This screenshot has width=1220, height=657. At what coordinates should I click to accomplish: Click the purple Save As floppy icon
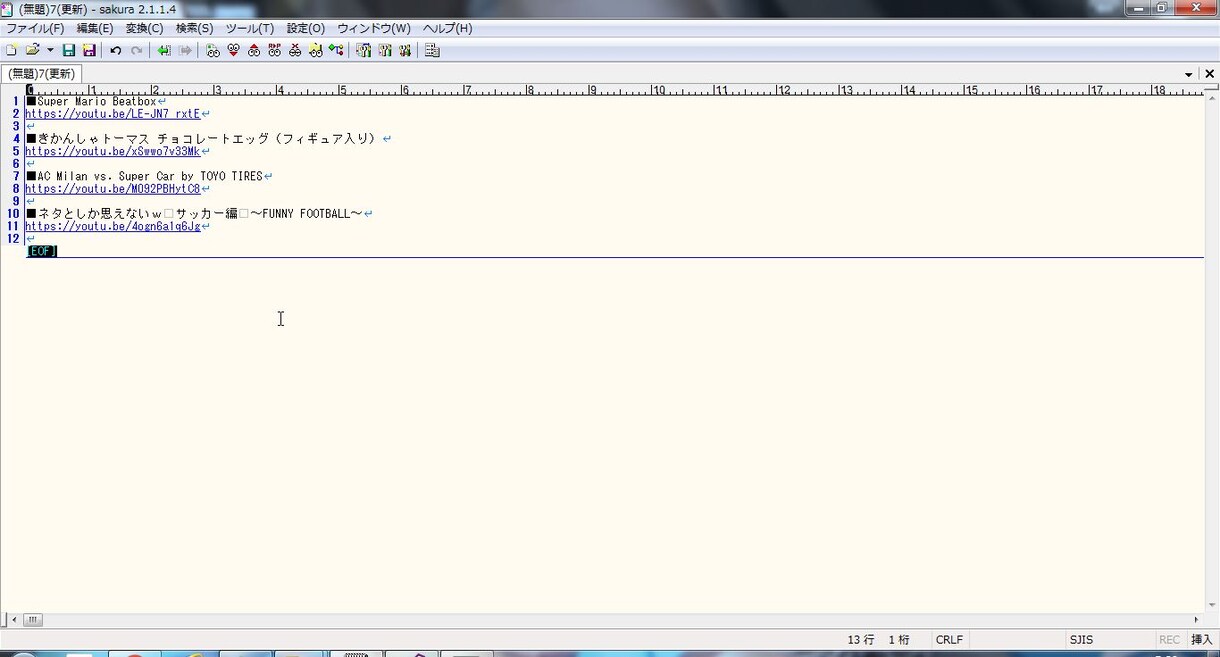point(89,50)
